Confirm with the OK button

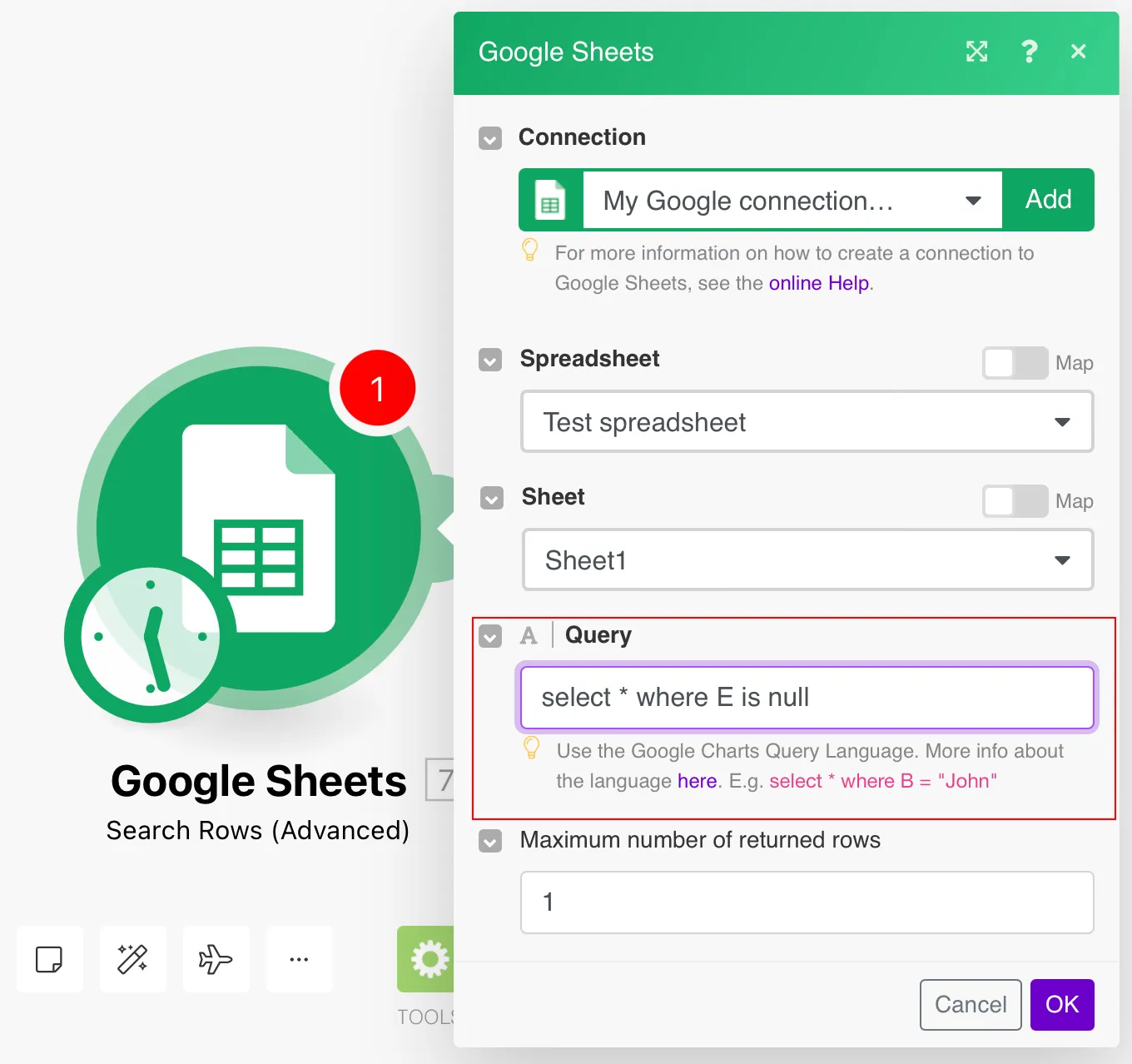point(1062,1005)
